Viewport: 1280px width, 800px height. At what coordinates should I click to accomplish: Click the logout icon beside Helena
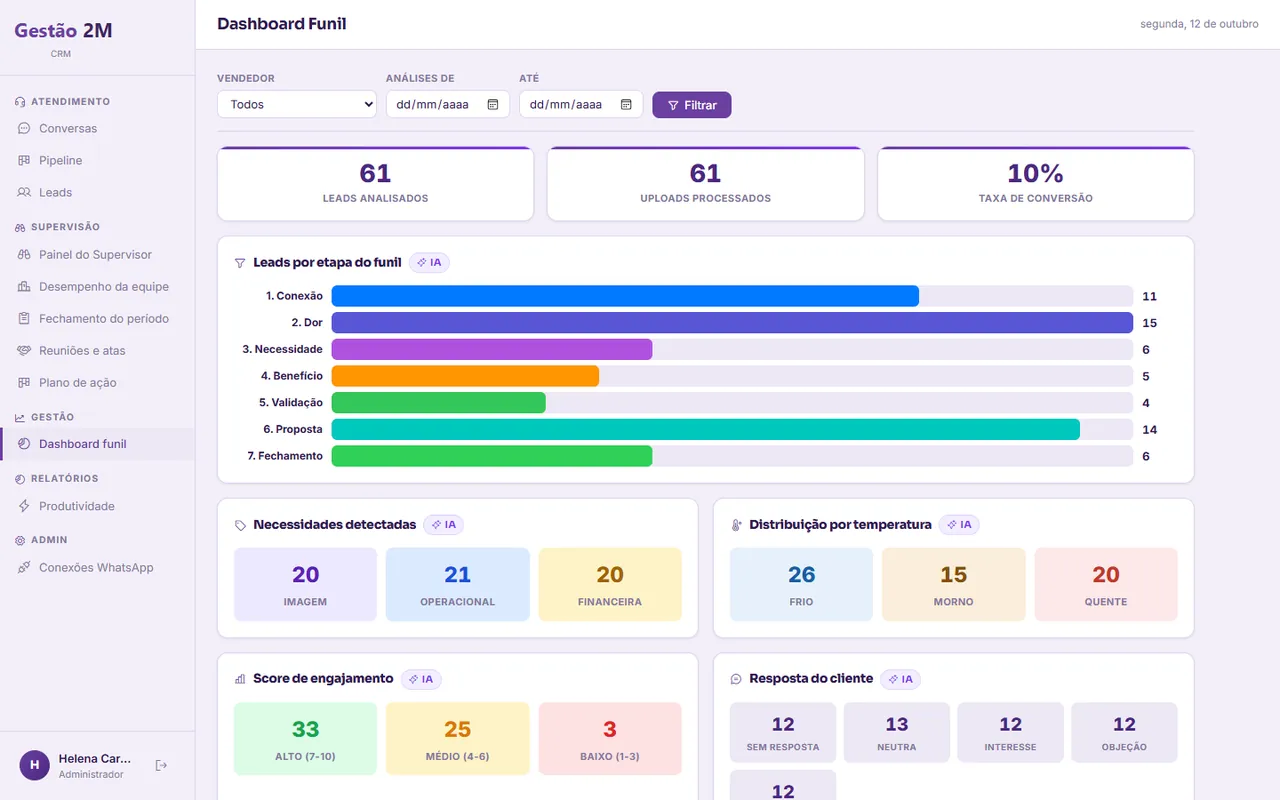click(x=162, y=765)
